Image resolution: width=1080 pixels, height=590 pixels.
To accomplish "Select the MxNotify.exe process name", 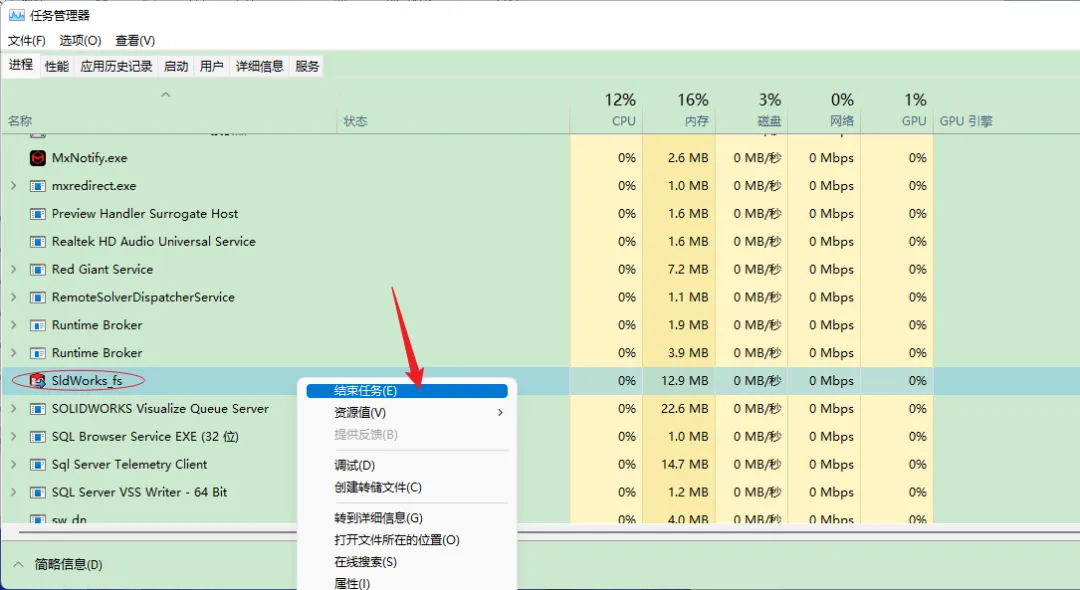I will [90, 158].
